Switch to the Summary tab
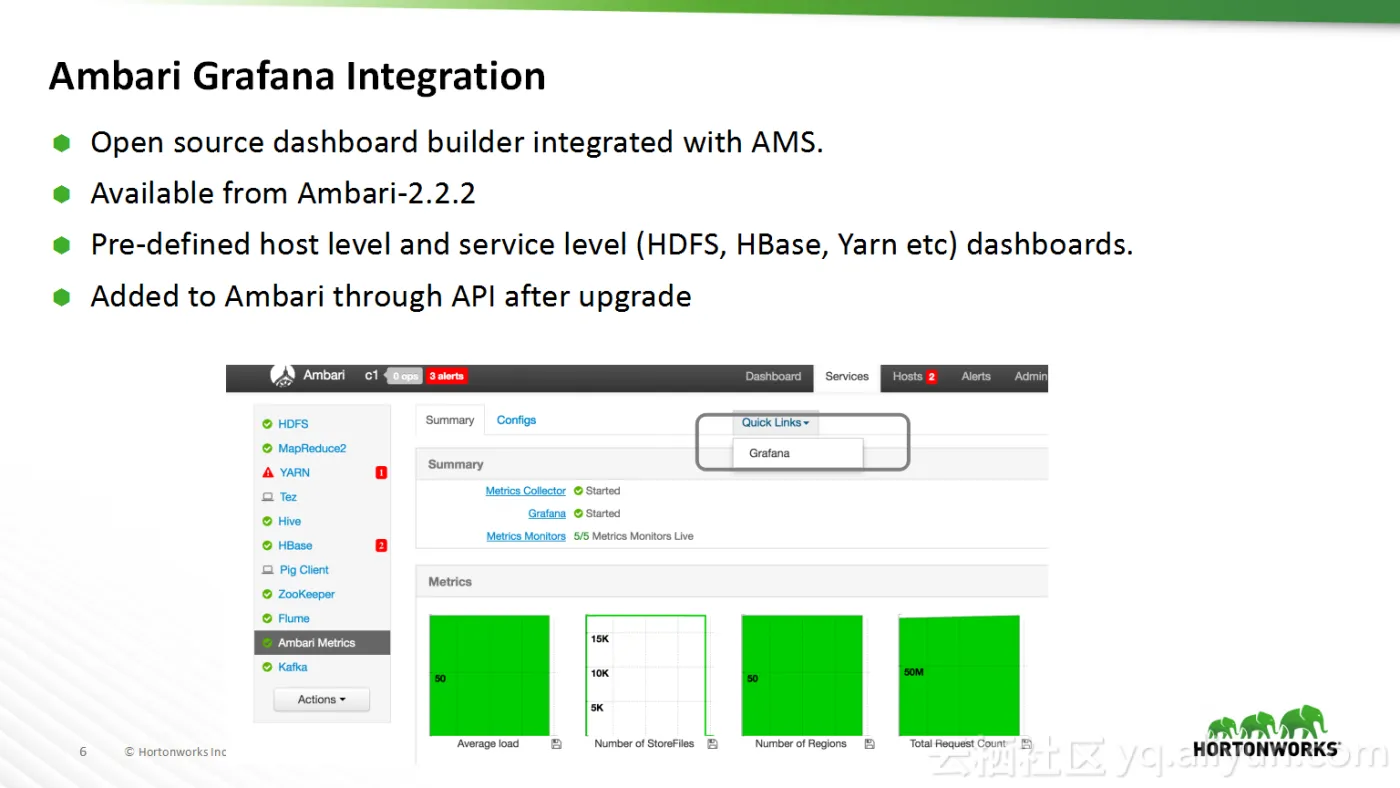The image size is (1400, 788). (x=450, y=420)
